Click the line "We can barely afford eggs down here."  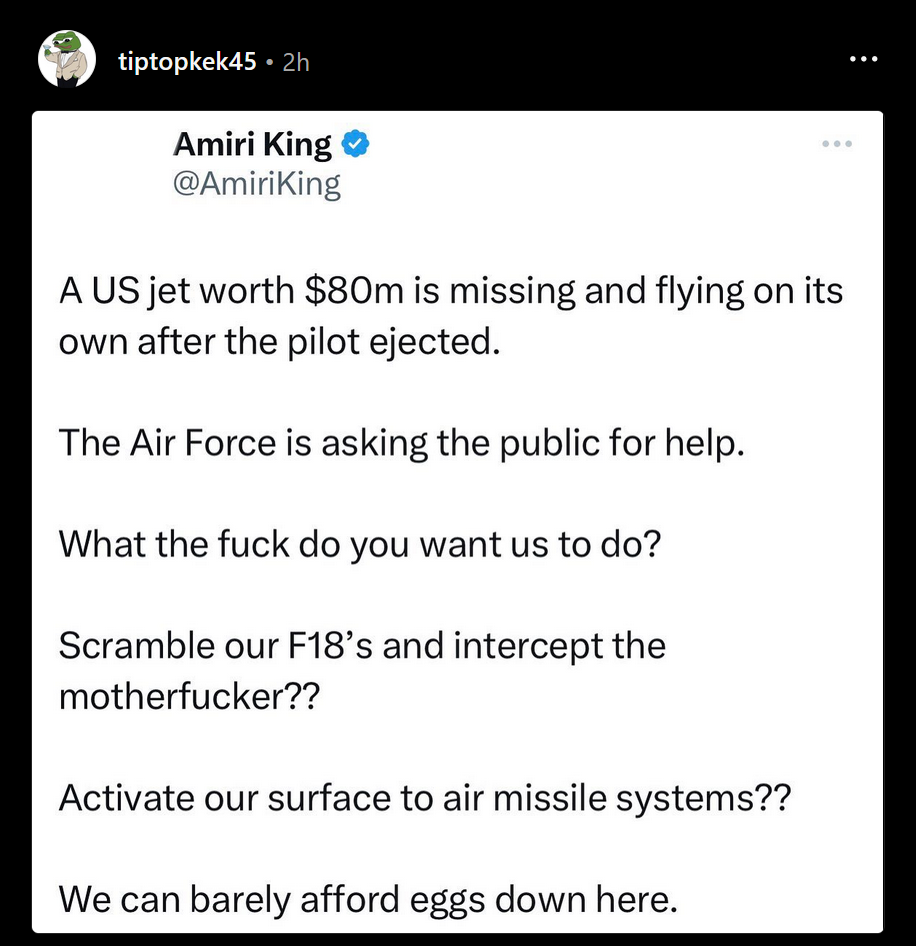pos(368,899)
